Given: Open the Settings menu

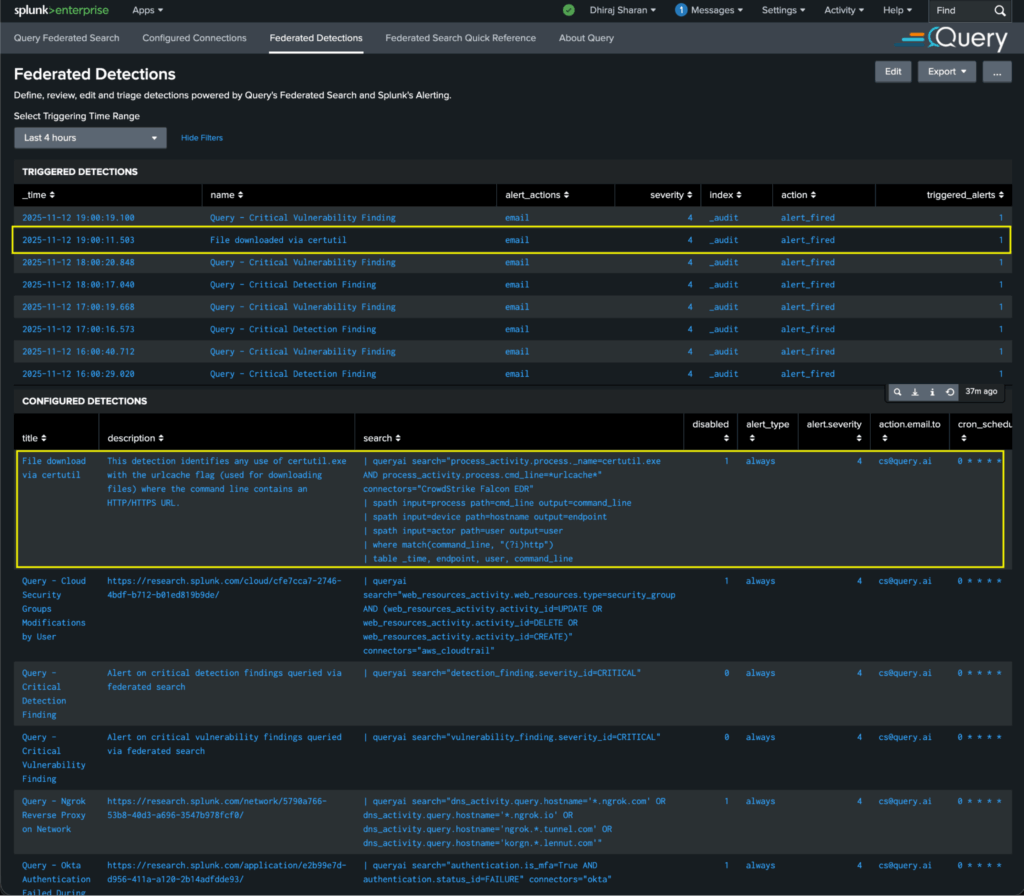Looking at the screenshot, I should 783,10.
